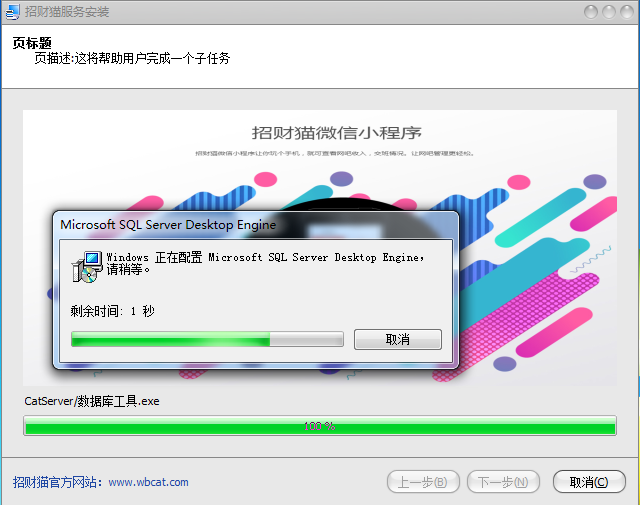Click the first round window control button
The image size is (640, 505).
591,12
